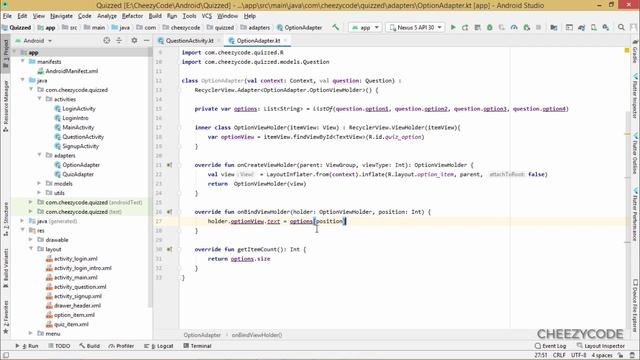This screenshot has width=640, height=360.
Task: Click the override gutter icon for getItemCount
Action: tap(169, 249)
